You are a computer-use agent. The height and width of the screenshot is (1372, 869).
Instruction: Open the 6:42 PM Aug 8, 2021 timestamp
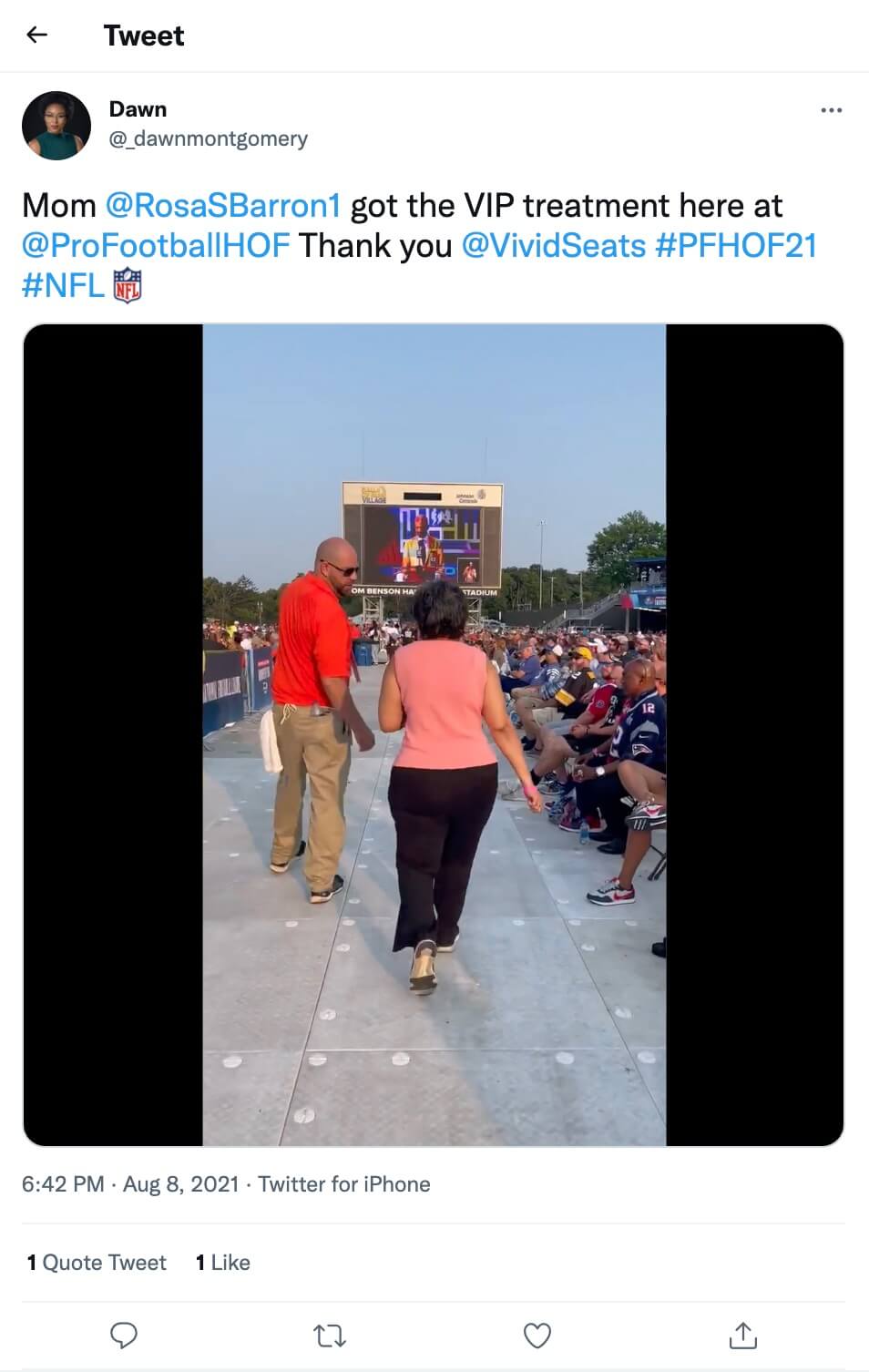click(130, 1183)
